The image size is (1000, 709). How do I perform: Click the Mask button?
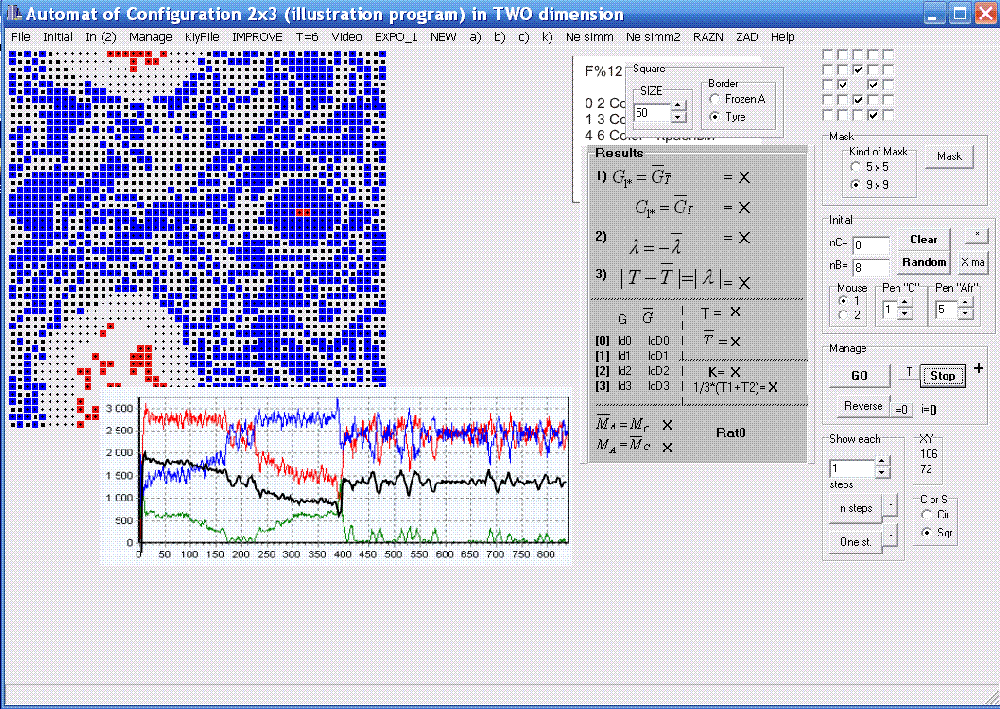tap(949, 157)
